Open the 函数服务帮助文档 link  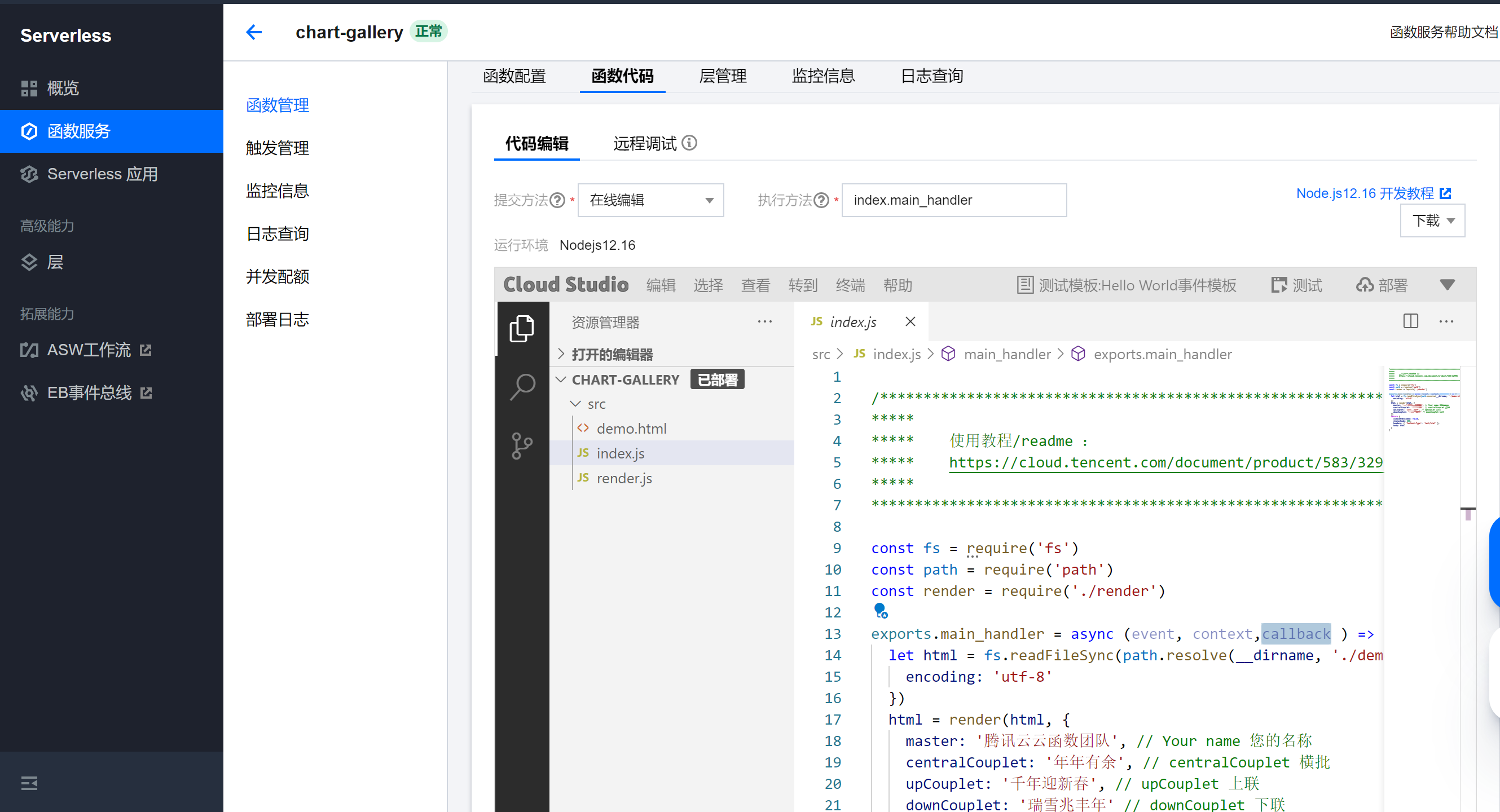(1443, 32)
